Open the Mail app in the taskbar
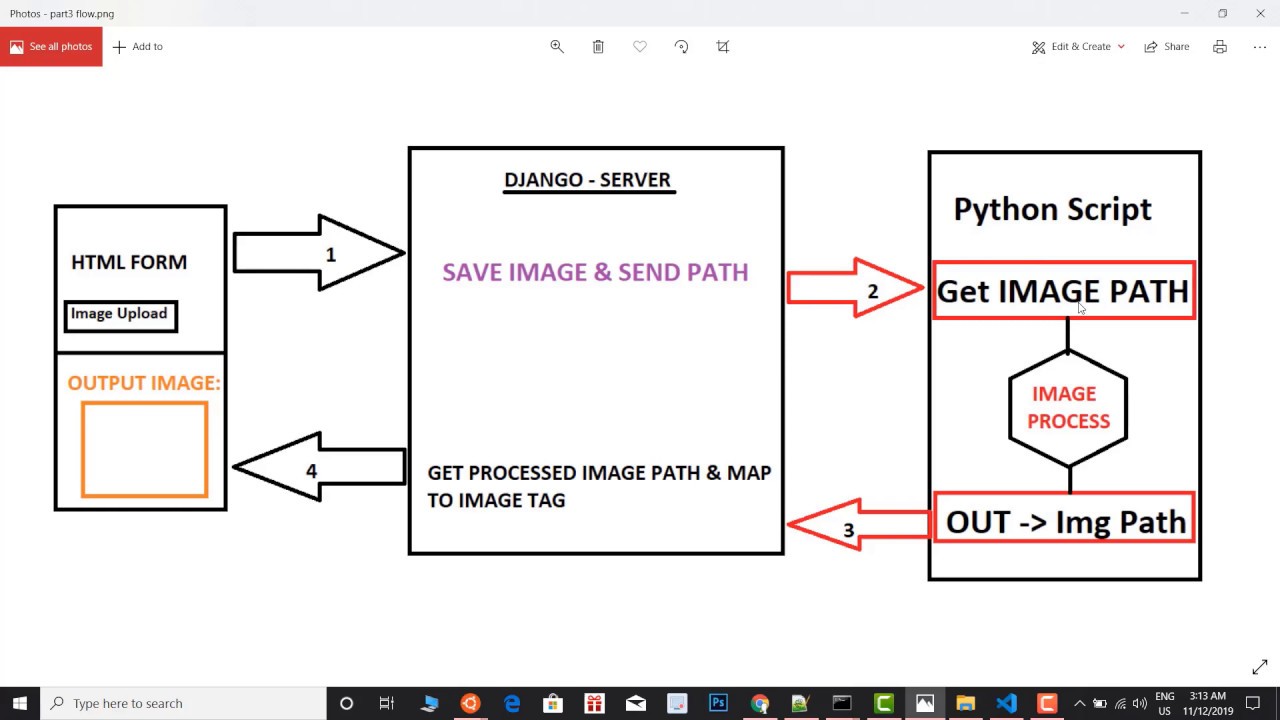 point(636,703)
